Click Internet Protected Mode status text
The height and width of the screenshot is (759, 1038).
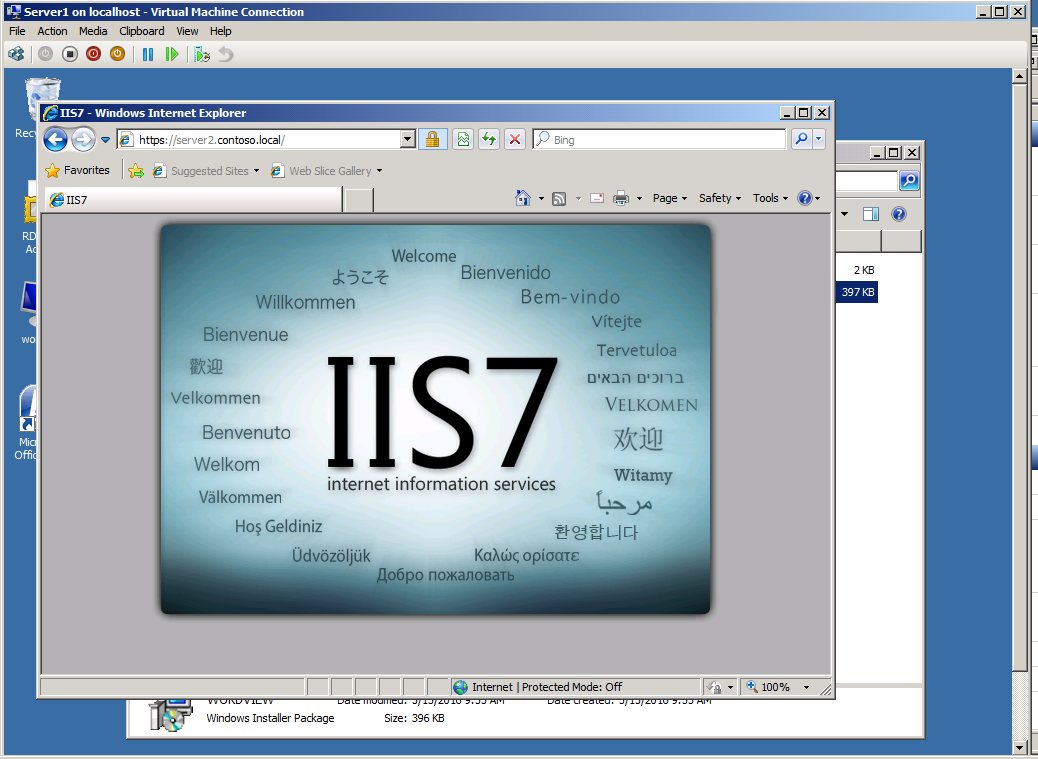(547, 687)
